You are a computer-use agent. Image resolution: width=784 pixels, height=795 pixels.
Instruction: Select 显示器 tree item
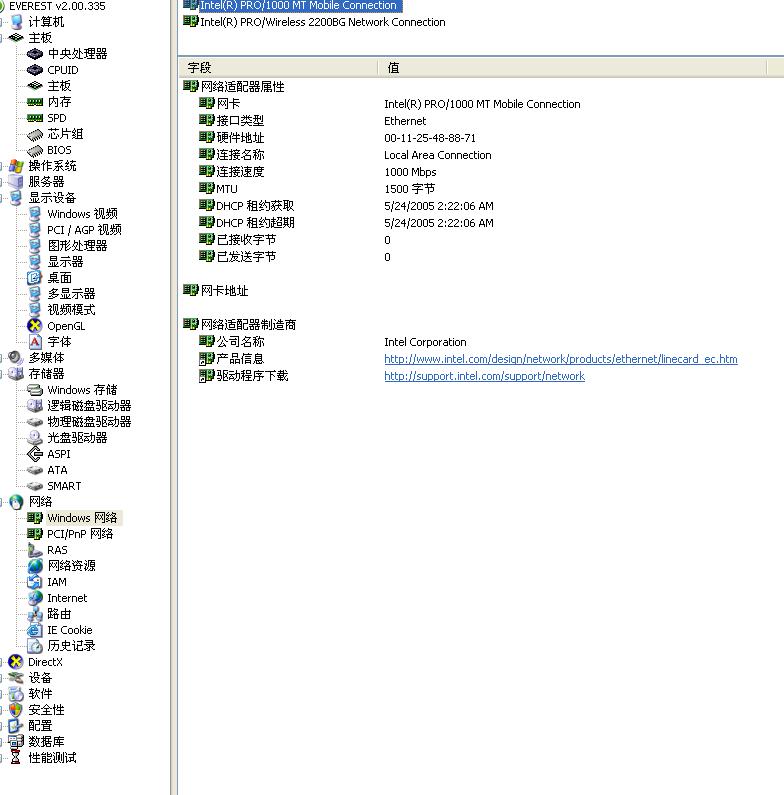pyautogui.click(x=65, y=262)
